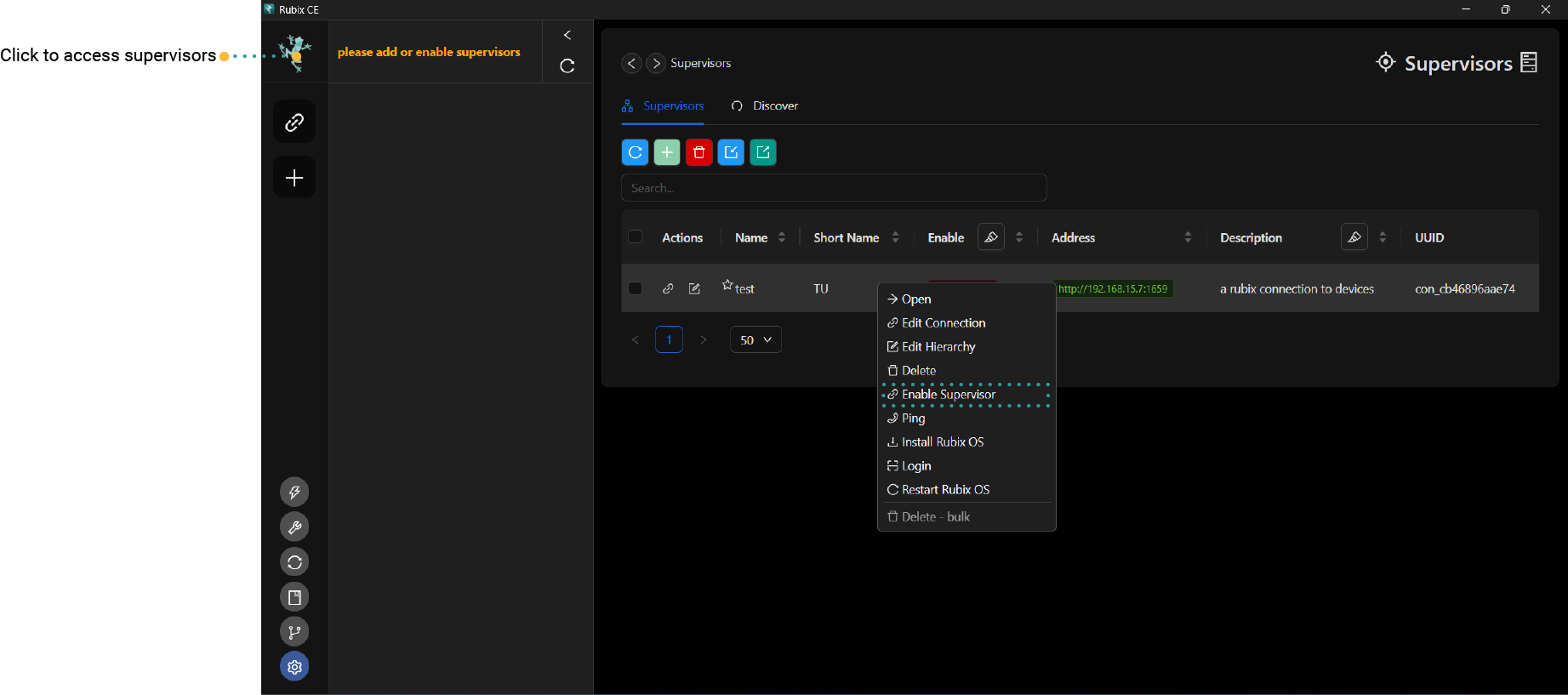Open the link connections sidebar icon
This screenshot has height=695, width=1568.
294,122
